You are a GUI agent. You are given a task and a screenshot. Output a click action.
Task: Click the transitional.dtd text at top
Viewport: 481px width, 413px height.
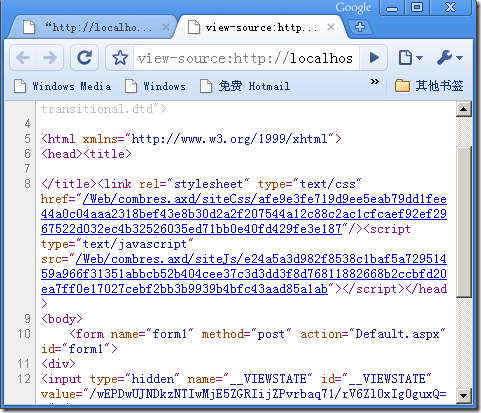click(103, 109)
